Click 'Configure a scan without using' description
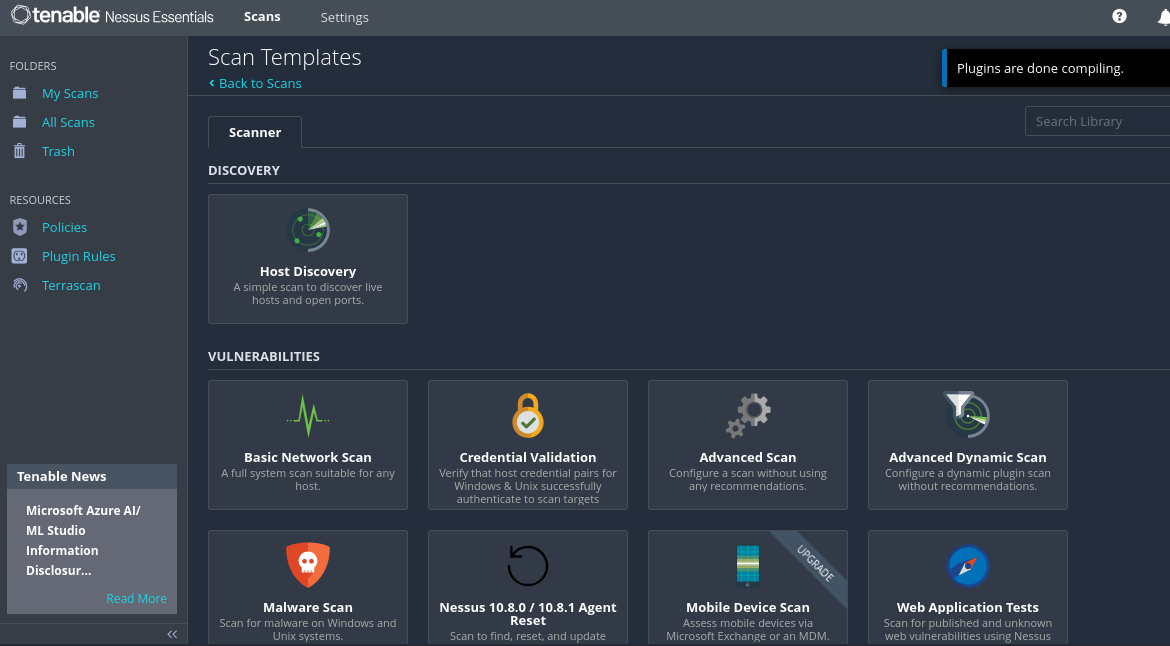 pos(748,480)
